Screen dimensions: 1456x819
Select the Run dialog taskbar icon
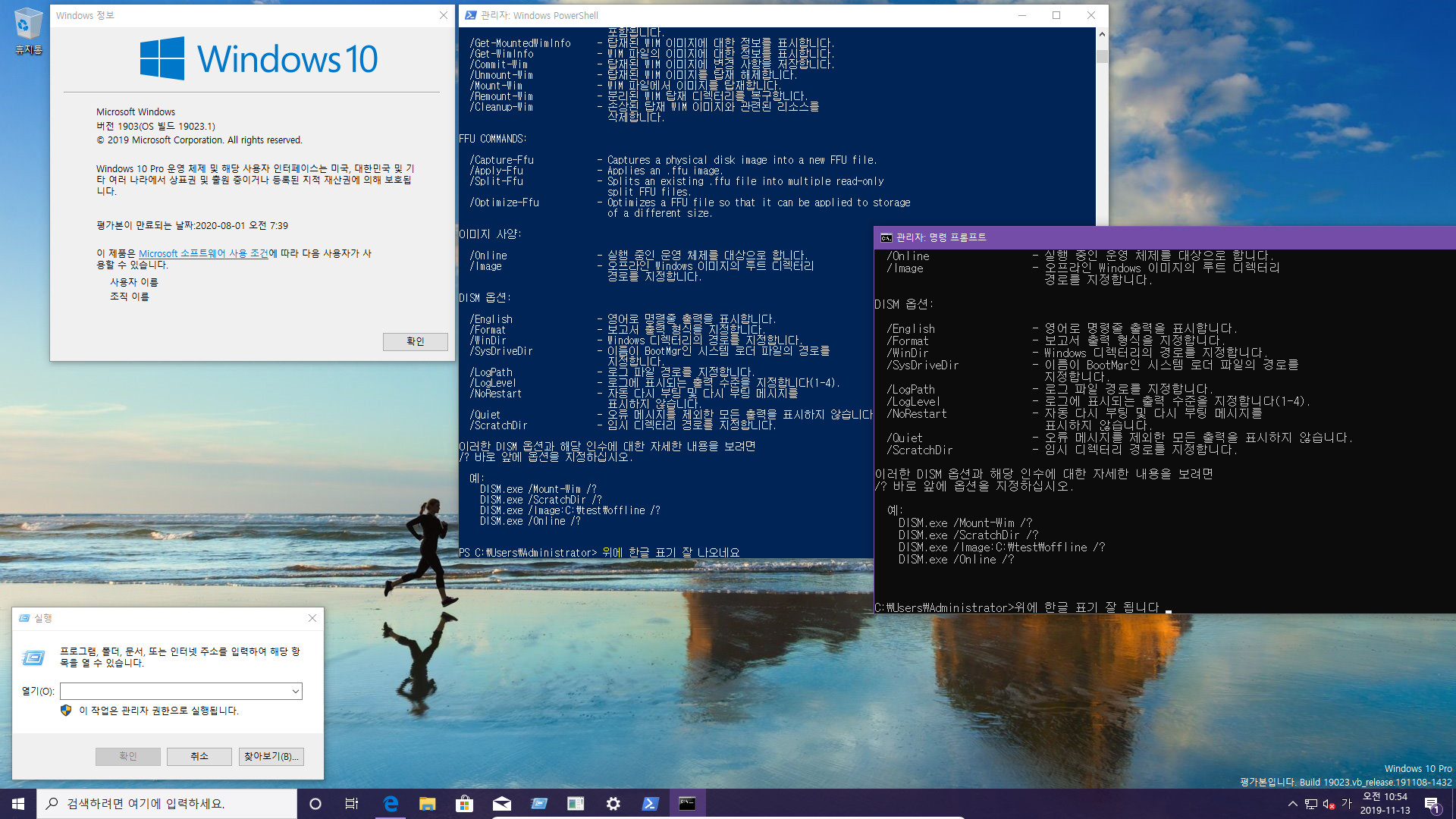pyautogui.click(x=538, y=804)
